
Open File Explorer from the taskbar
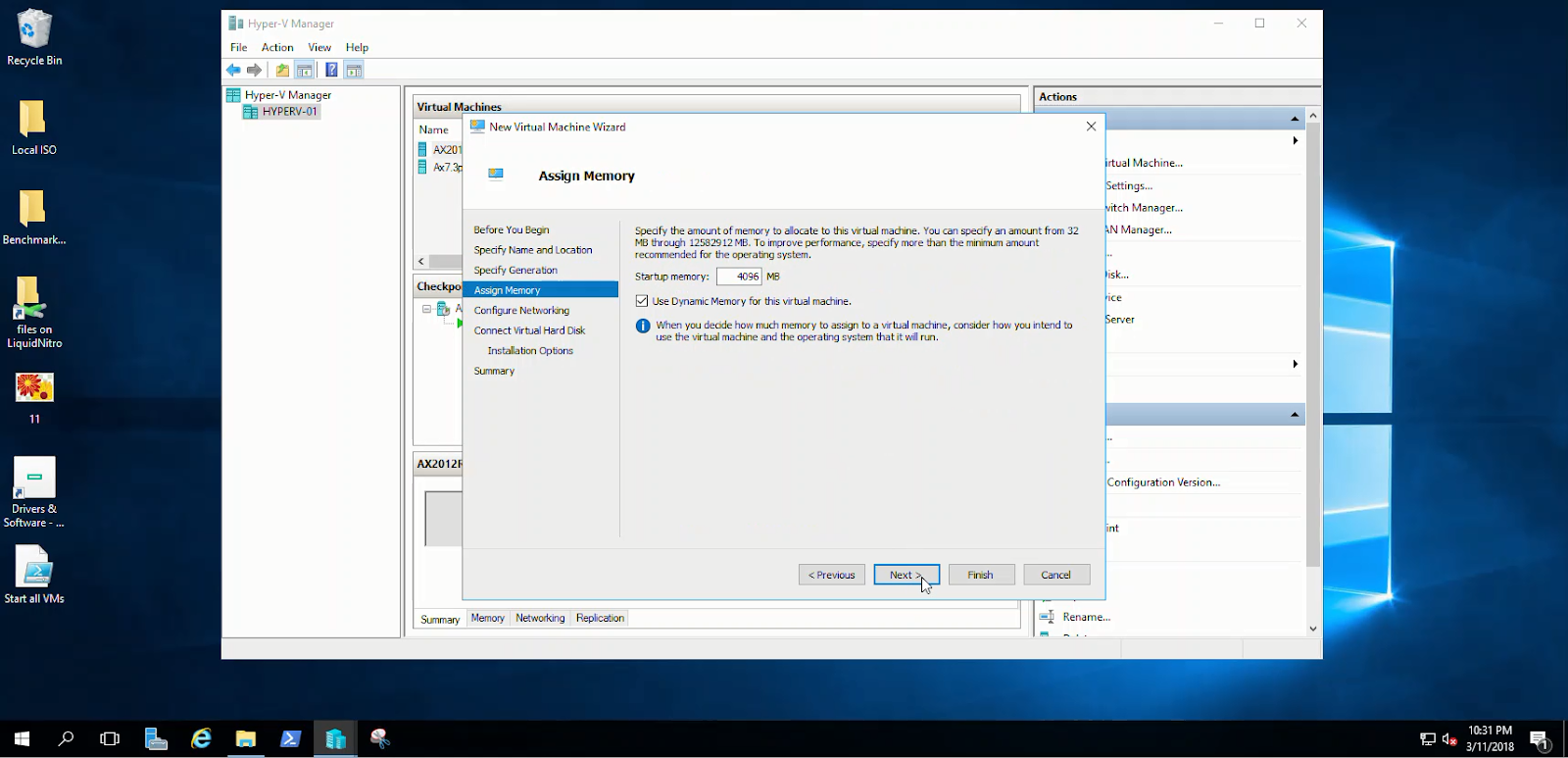tap(245, 738)
